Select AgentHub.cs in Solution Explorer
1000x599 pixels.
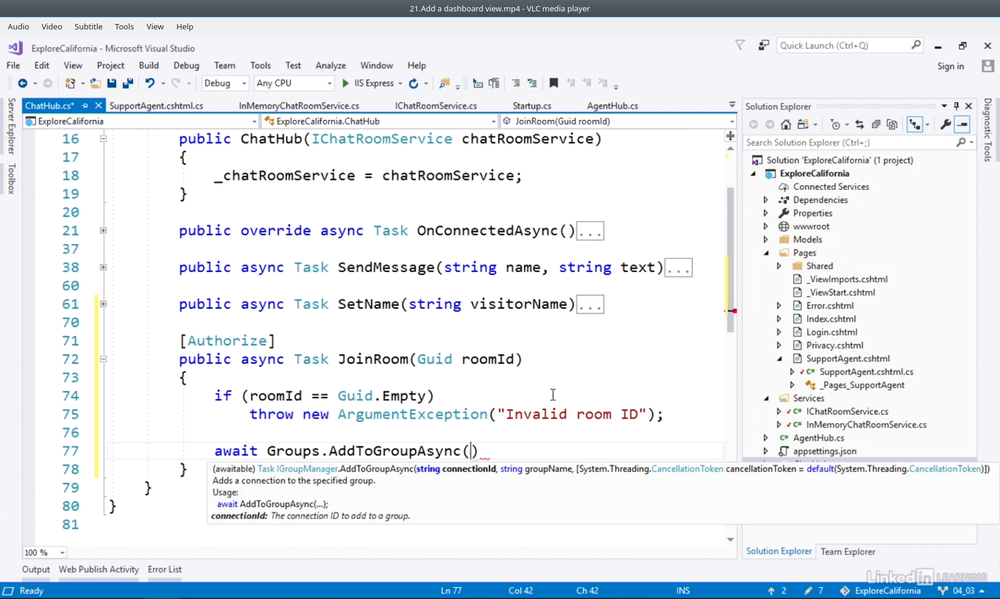pyautogui.click(x=818, y=438)
